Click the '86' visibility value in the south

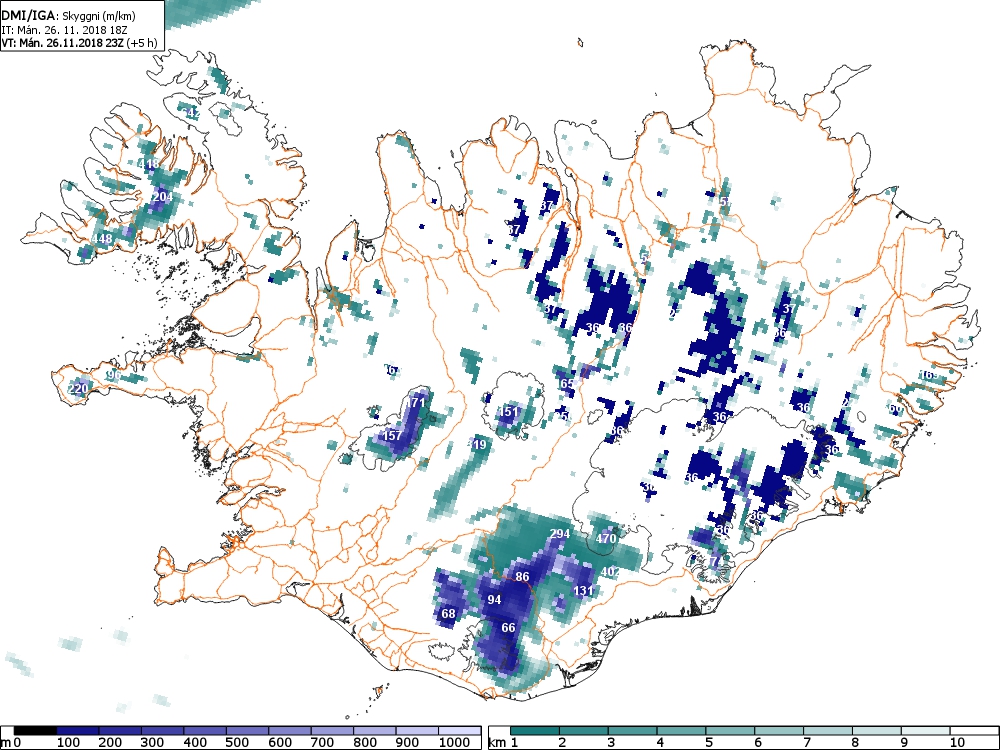tap(522, 577)
